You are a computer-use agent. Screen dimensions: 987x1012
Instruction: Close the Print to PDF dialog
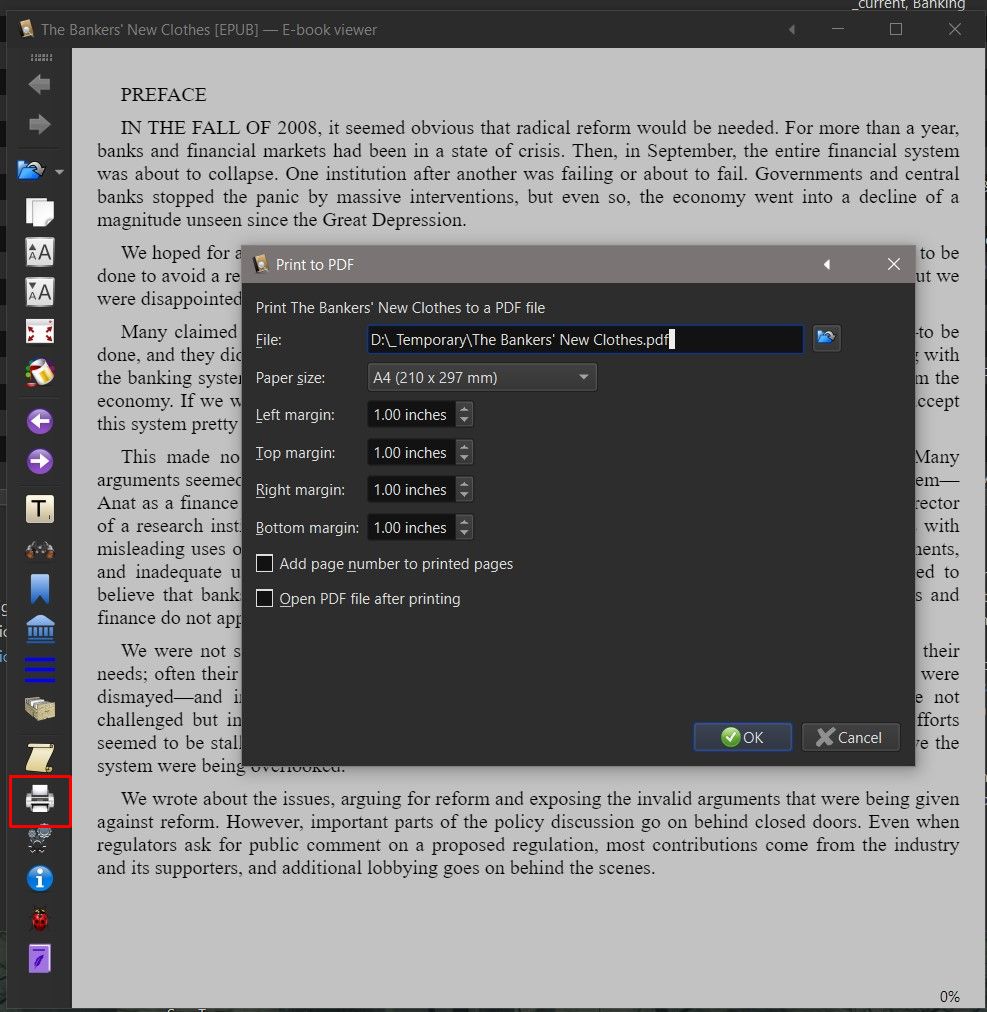point(893,264)
